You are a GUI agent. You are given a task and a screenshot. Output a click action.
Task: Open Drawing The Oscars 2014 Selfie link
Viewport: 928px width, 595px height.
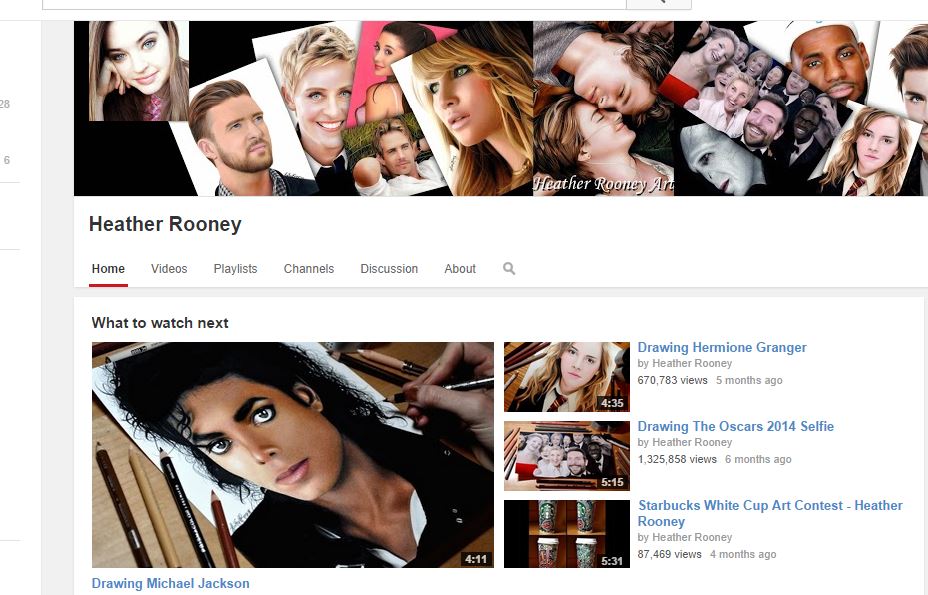pos(736,426)
